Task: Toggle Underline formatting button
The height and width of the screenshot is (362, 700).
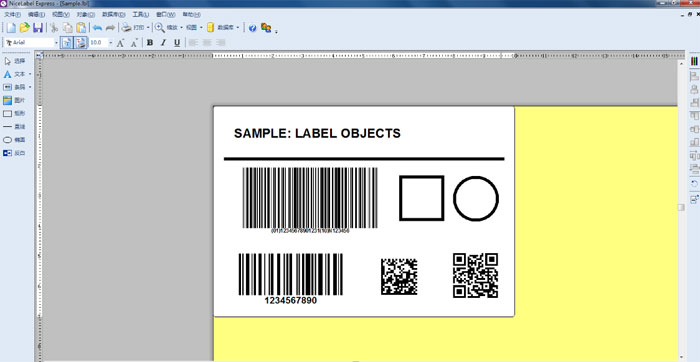Action: [x=177, y=43]
